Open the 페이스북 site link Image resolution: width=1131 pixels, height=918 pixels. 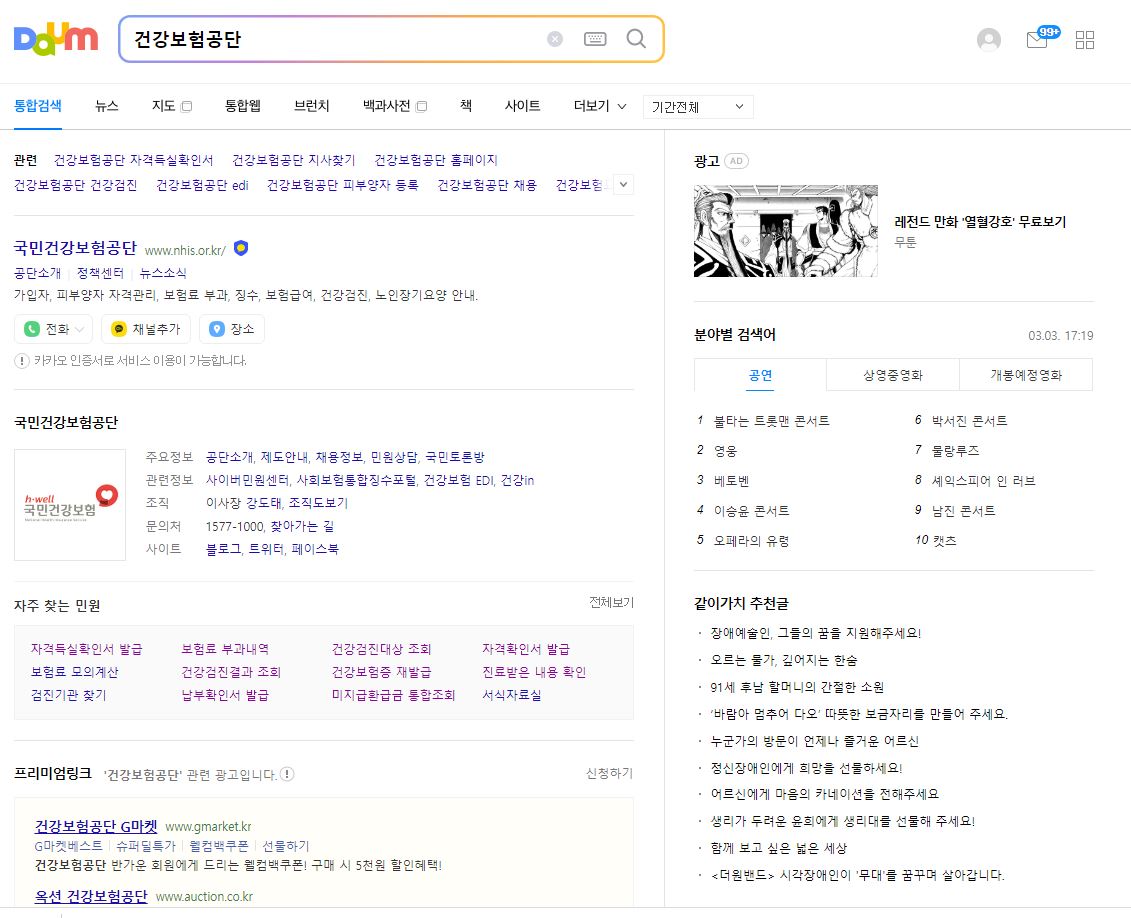tap(315, 549)
